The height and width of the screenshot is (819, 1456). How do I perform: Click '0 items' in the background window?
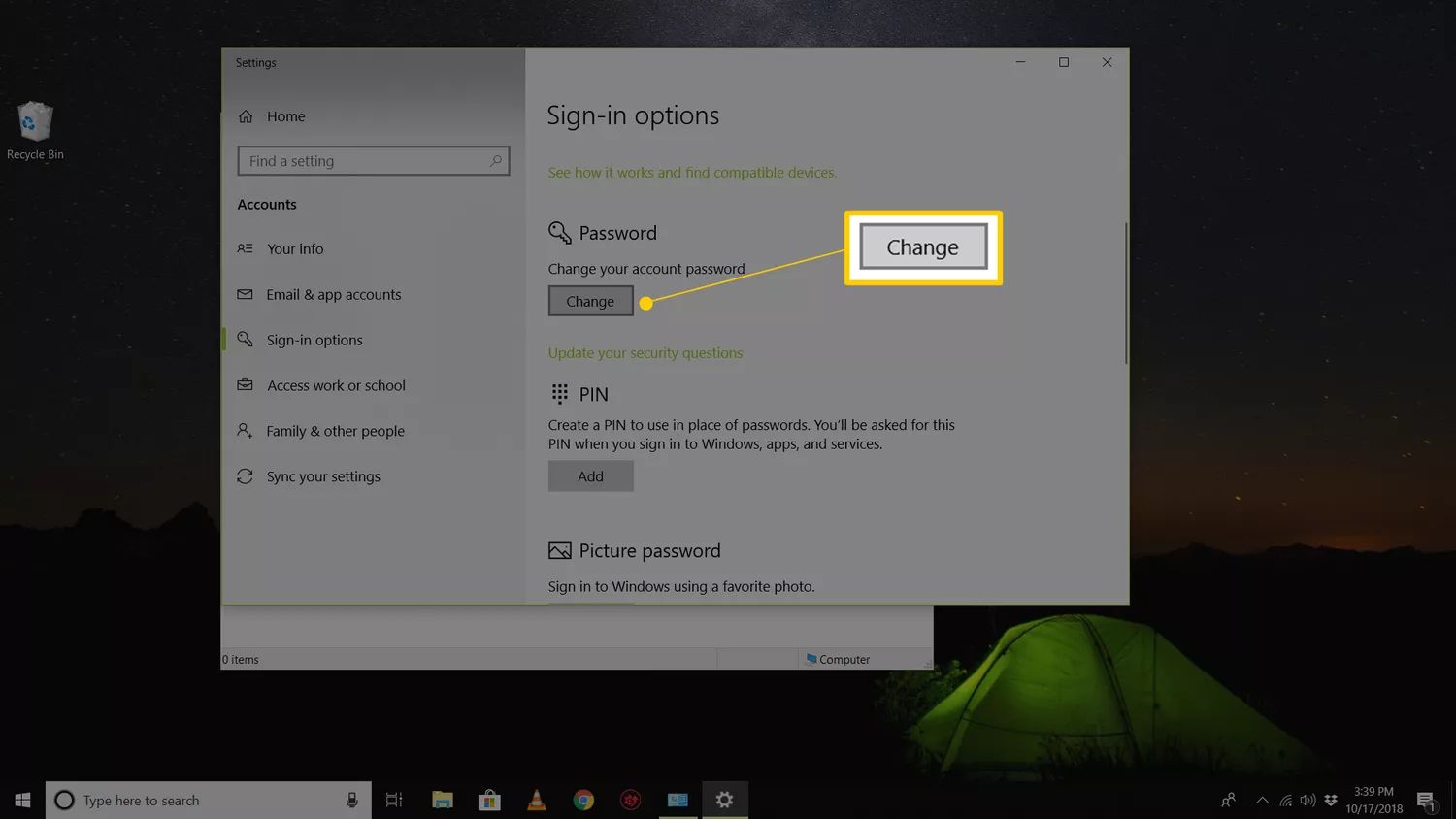241,660
